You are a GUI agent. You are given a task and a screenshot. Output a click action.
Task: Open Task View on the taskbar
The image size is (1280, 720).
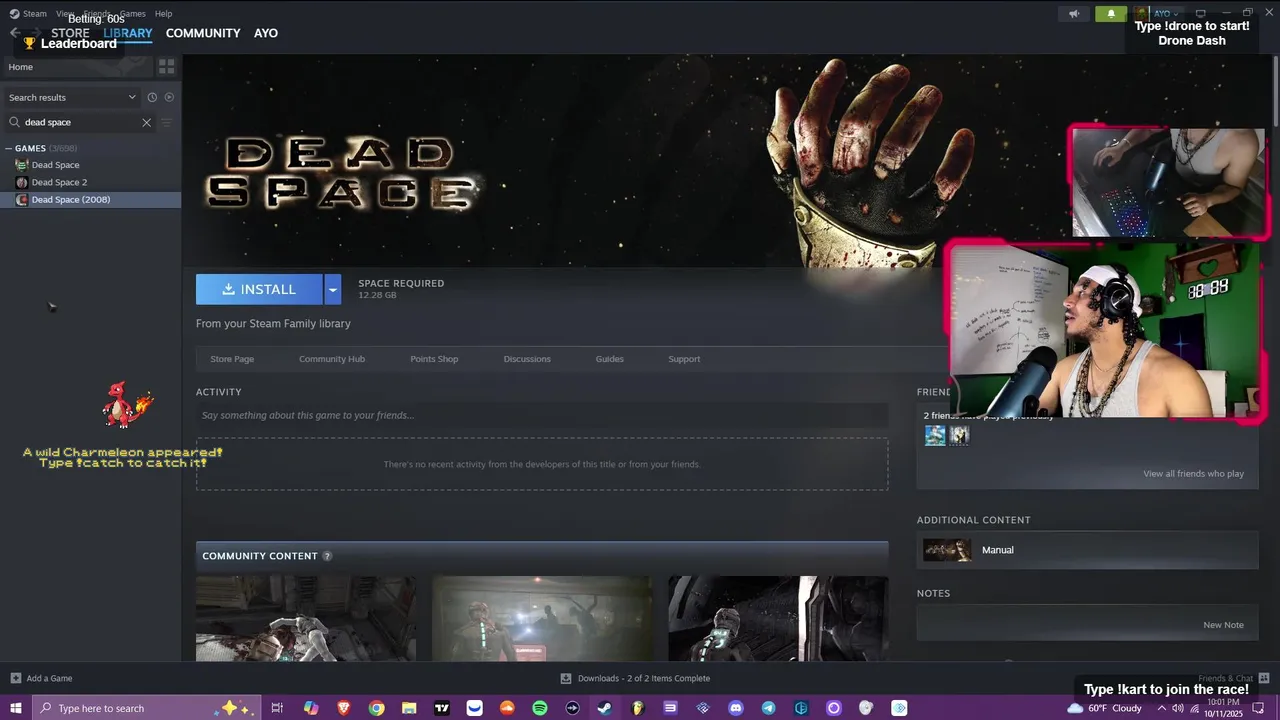click(x=277, y=708)
